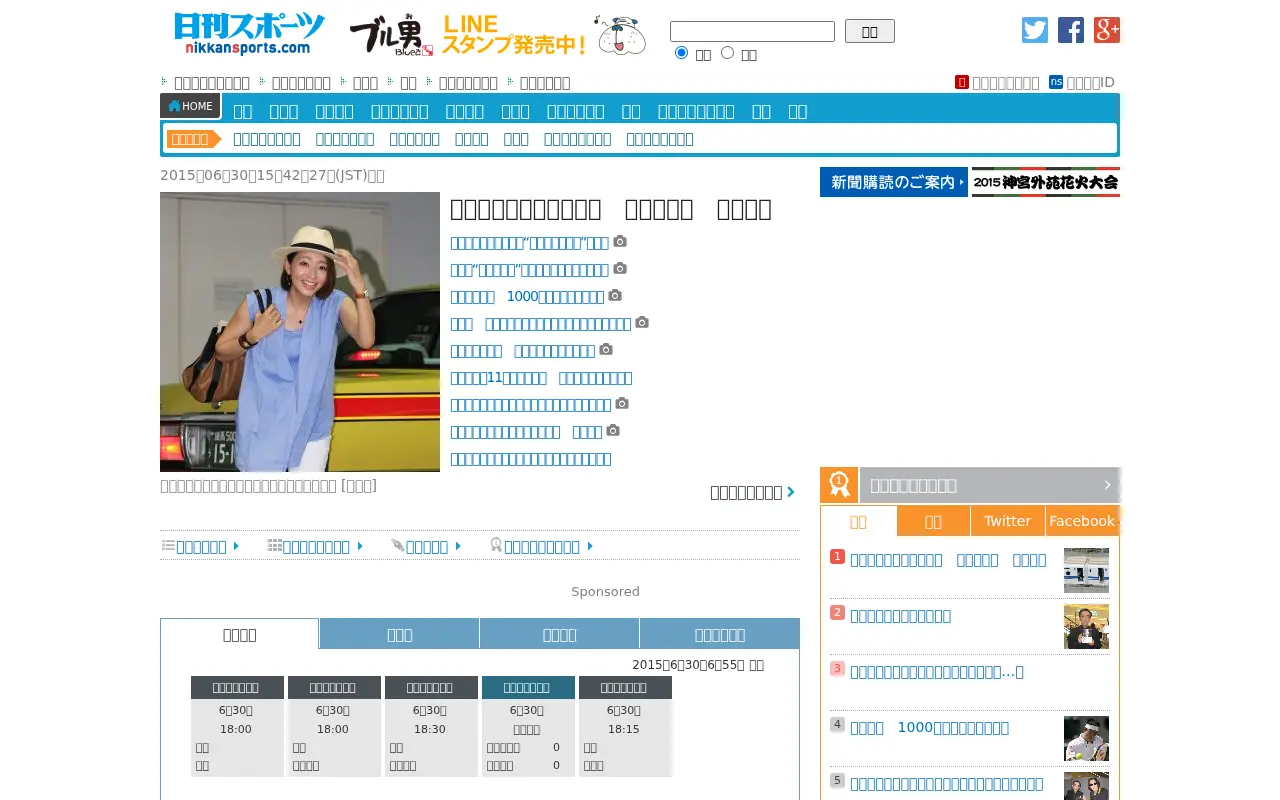Expand the ranking header using its chevron
Viewport: 1280px width, 800px height.
pos(1107,485)
